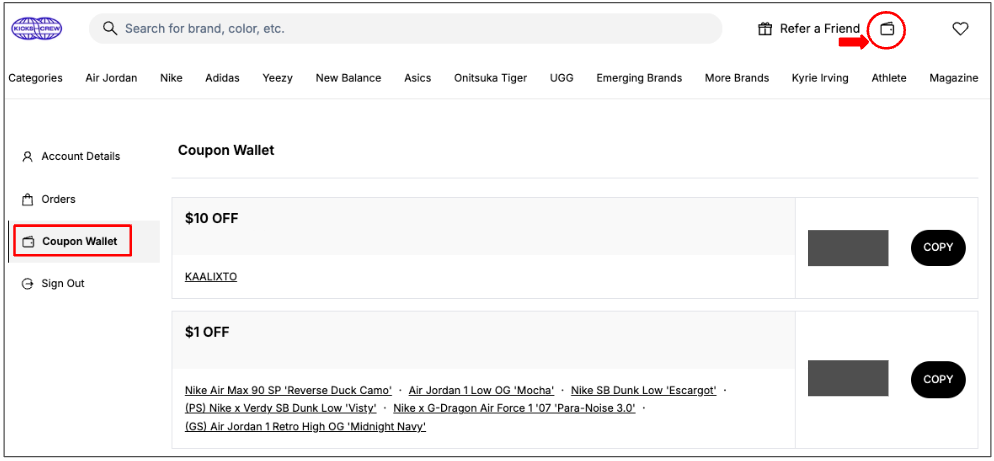Open the wishlist heart icon
The image size is (994, 461).
tap(960, 29)
